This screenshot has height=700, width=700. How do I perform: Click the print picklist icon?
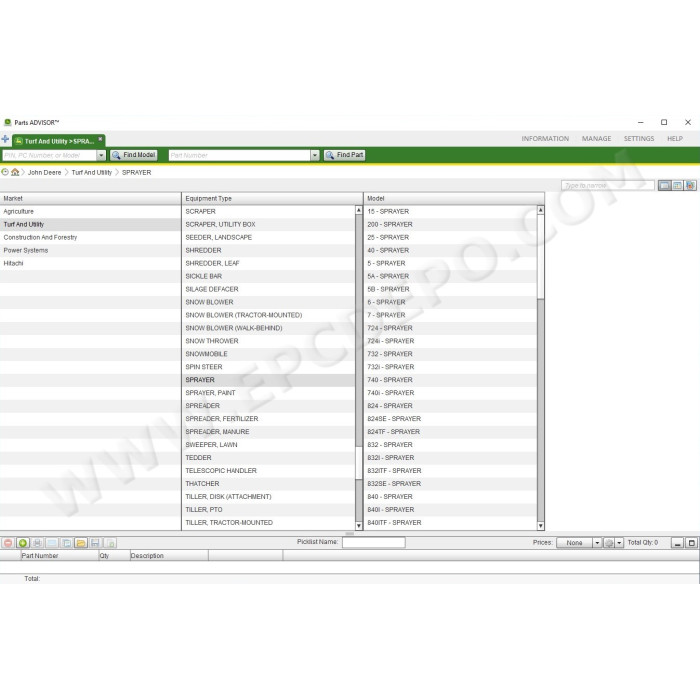38,543
